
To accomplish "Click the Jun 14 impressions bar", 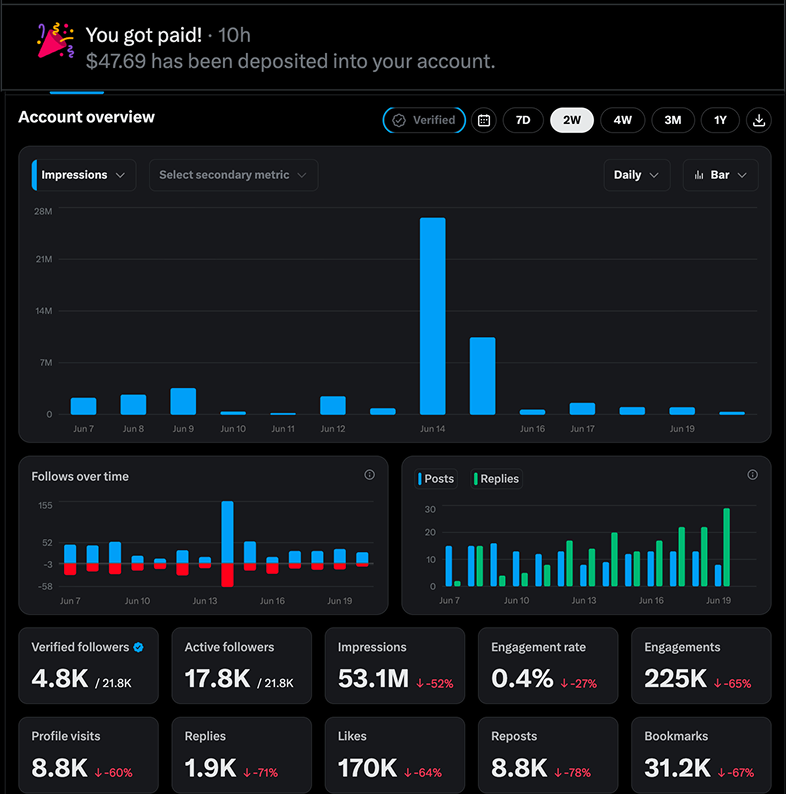I will pyautogui.click(x=433, y=316).
